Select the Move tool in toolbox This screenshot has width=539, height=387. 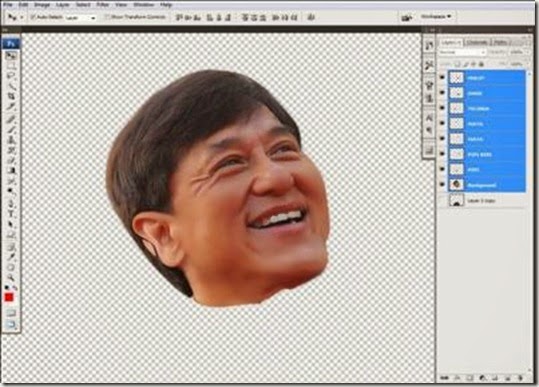11,55
